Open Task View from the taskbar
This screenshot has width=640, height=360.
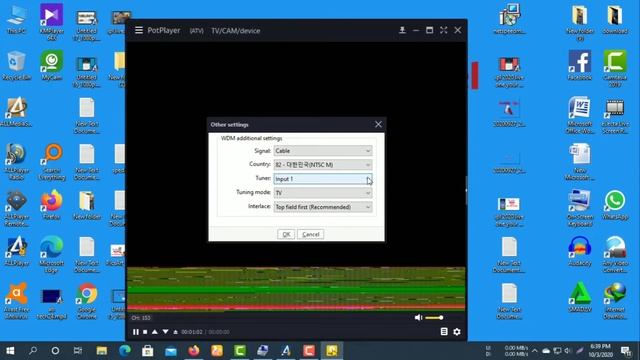pos(78,351)
